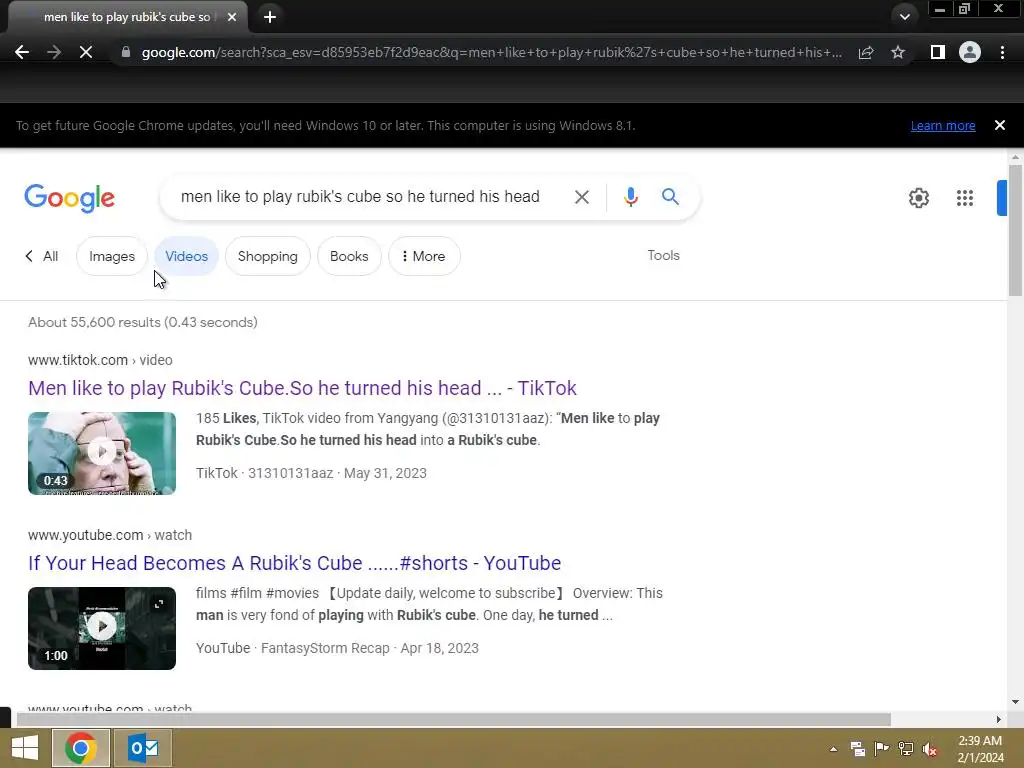Go to the Google logo homepage
Image resolution: width=1024 pixels, height=768 pixels.
(x=69, y=198)
